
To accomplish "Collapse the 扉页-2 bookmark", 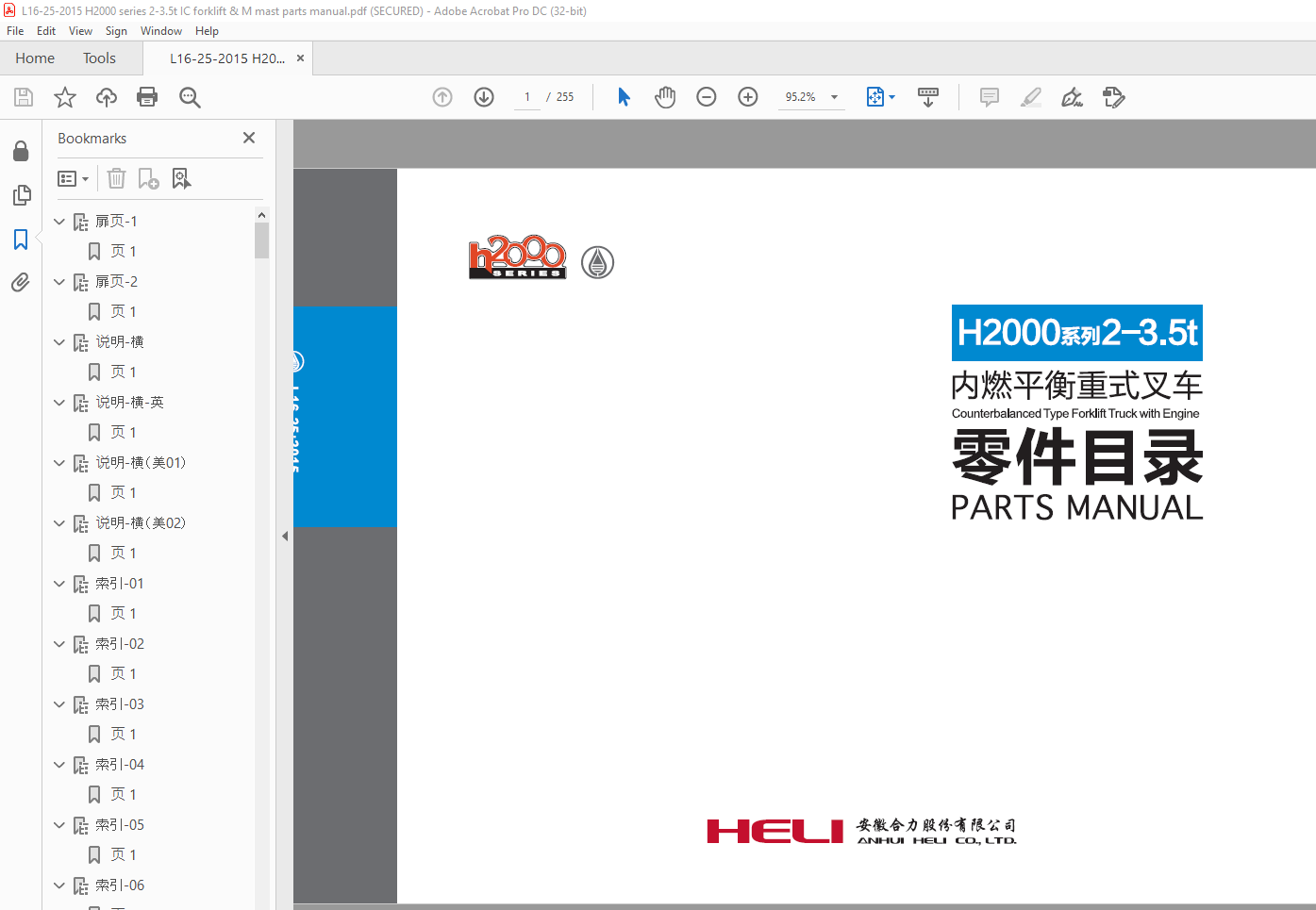I will pyautogui.click(x=59, y=282).
